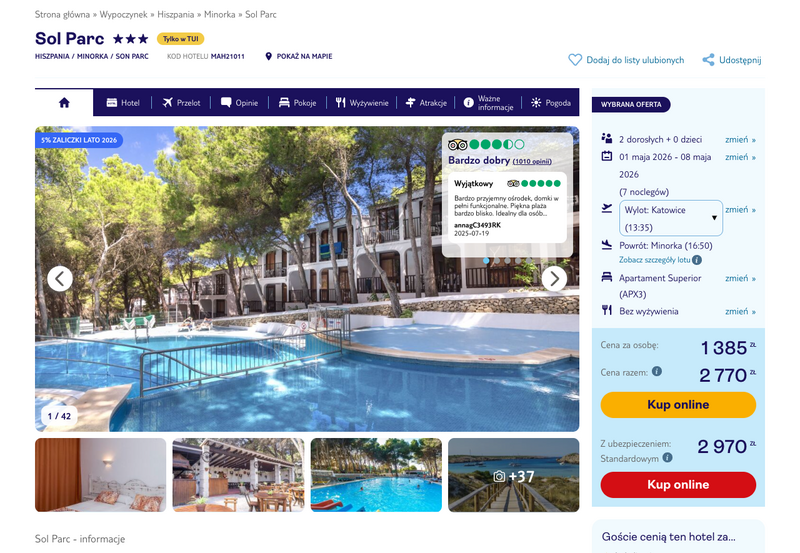This screenshot has width=800, height=553.
Task: Click info icon by Zobacz szczegóły lotu
Action: (x=697, y=260)
